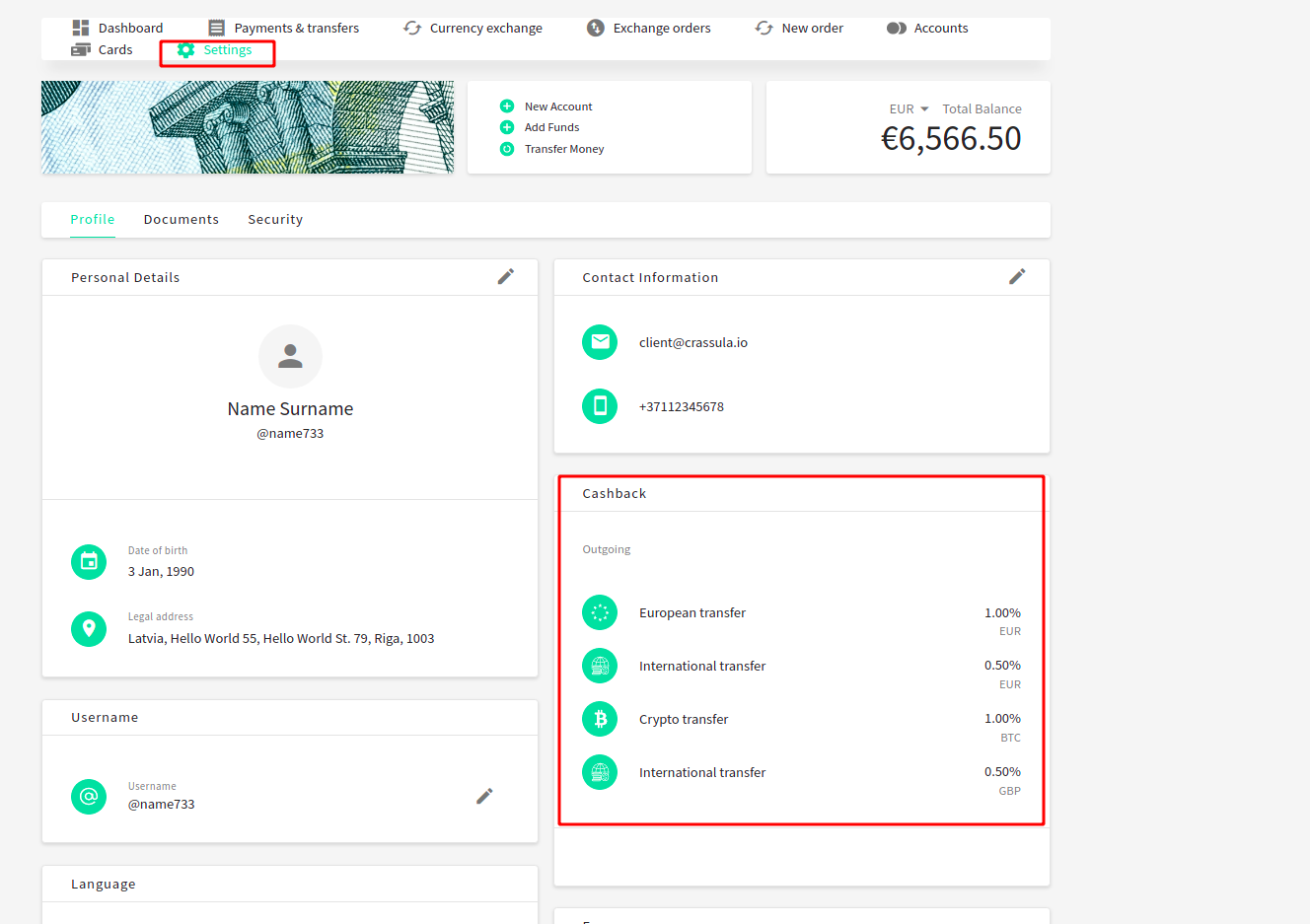The width and height of the screenshot is (1310, 924).
Task: Click the date of birth calendar icon
Action: tap(89, 562)
